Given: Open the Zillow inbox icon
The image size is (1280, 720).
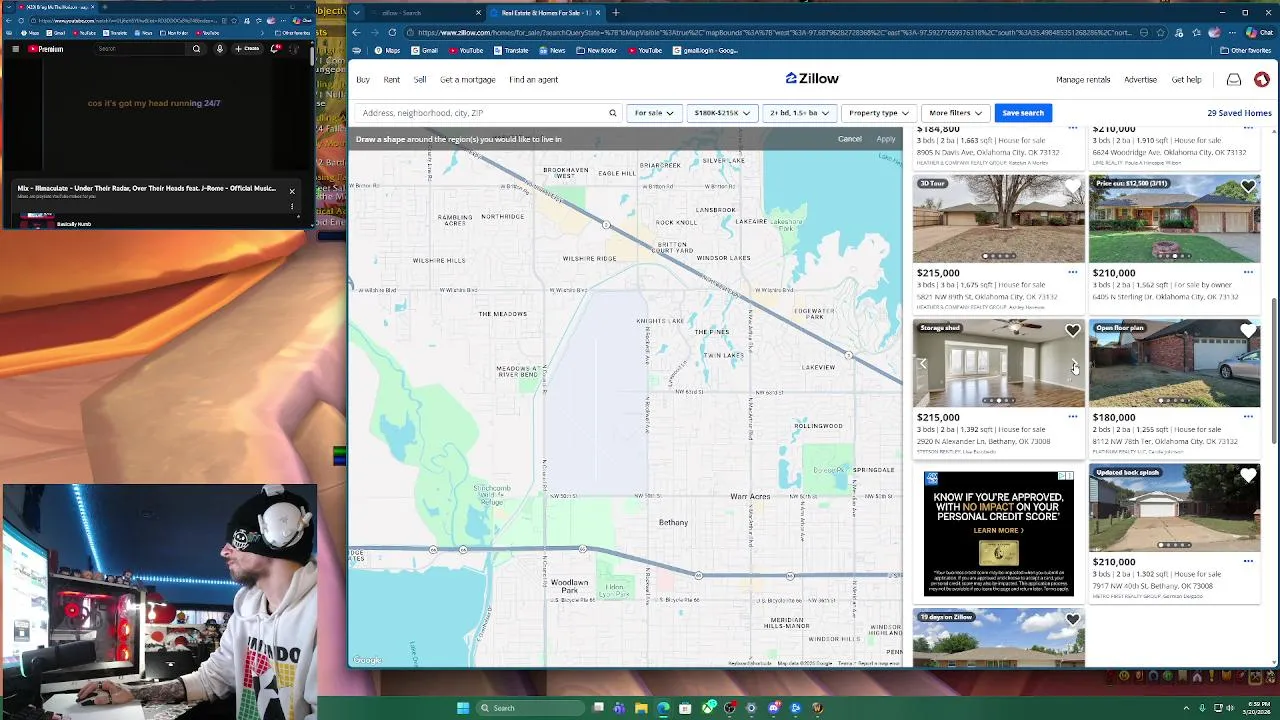Looking at the screenshot, I should (x=1234, y=79).
